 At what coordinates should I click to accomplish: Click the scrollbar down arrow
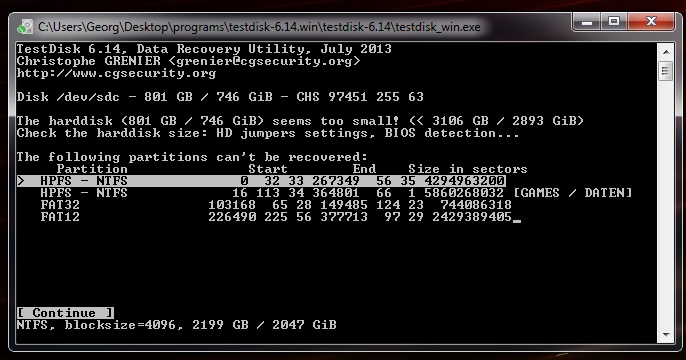pos(666,335)
